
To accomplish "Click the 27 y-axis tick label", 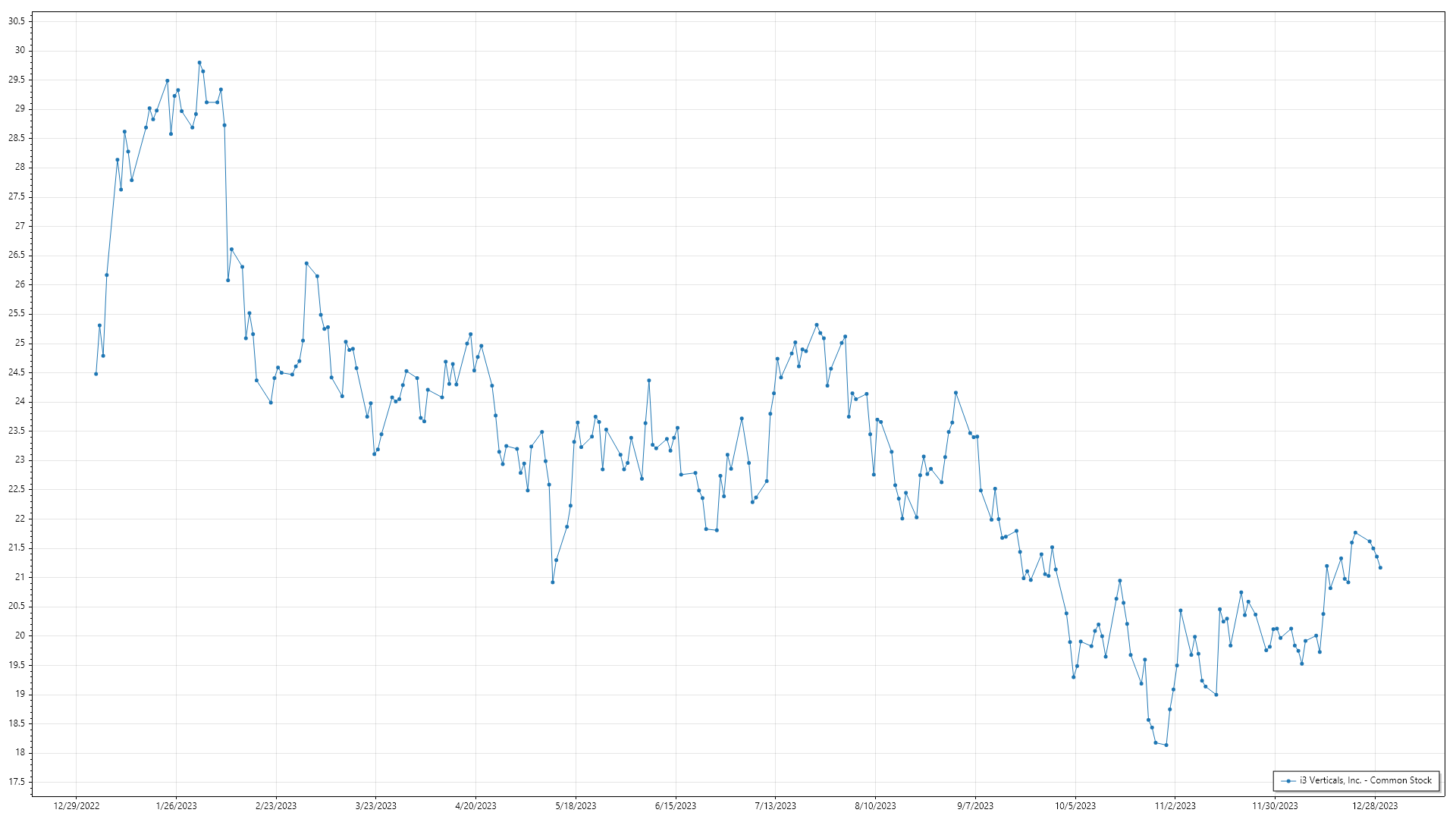I will coord(20,226).
